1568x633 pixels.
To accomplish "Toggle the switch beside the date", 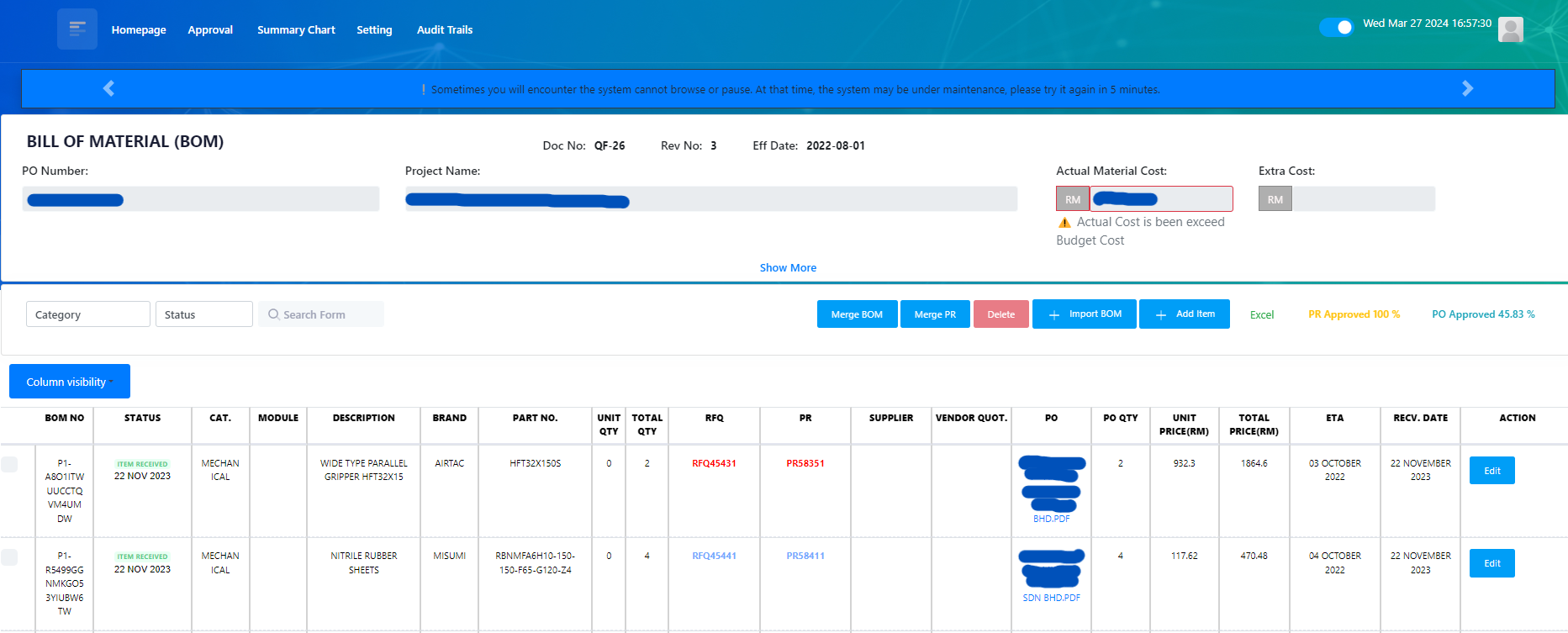I will tap(1336, 27).
